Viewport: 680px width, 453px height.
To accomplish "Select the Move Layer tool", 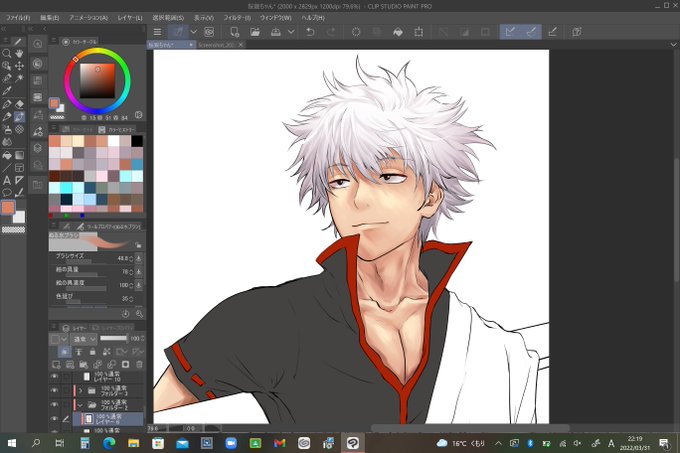I will tap(19, 66).
